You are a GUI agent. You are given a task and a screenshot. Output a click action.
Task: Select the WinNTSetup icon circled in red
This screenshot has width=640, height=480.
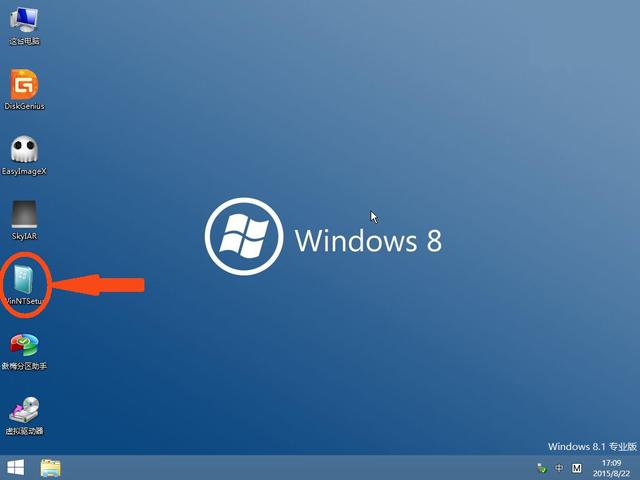coord(24,279)
